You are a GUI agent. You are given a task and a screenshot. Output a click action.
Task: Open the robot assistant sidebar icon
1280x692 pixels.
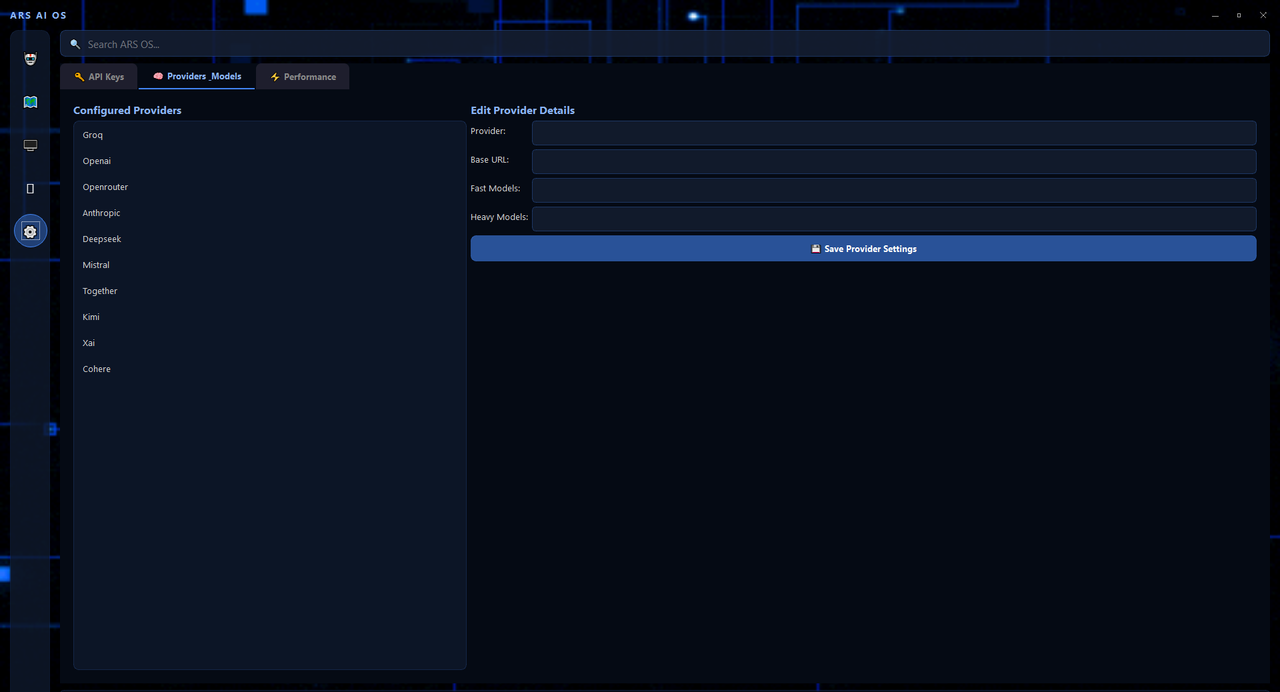30,58
